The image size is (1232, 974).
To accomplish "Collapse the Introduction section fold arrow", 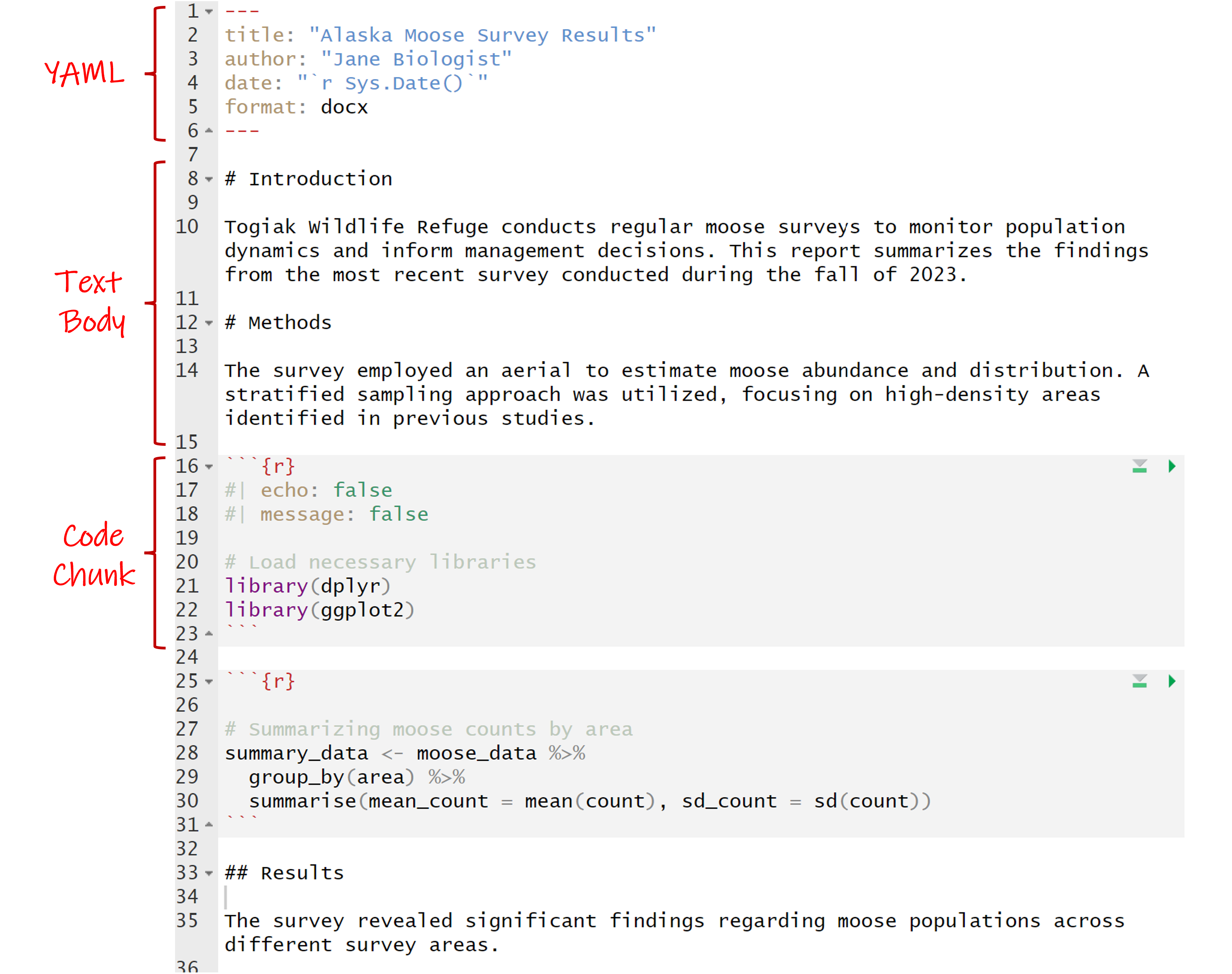I will pos(209,179).
